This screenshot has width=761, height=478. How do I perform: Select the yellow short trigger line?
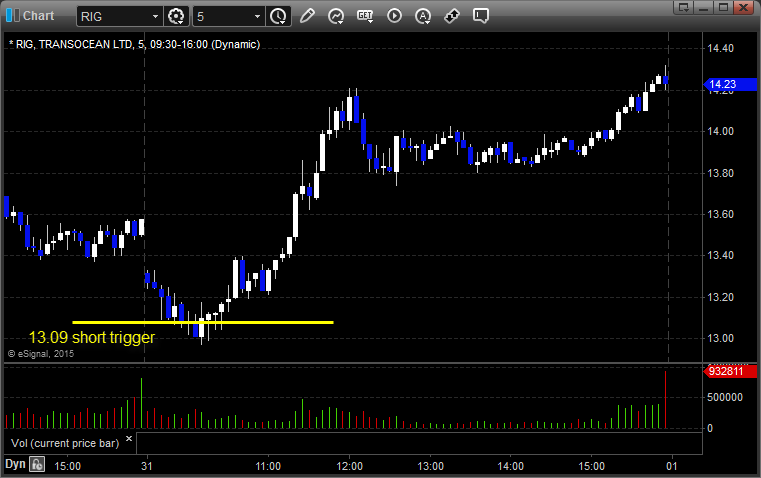pos(203,322)
